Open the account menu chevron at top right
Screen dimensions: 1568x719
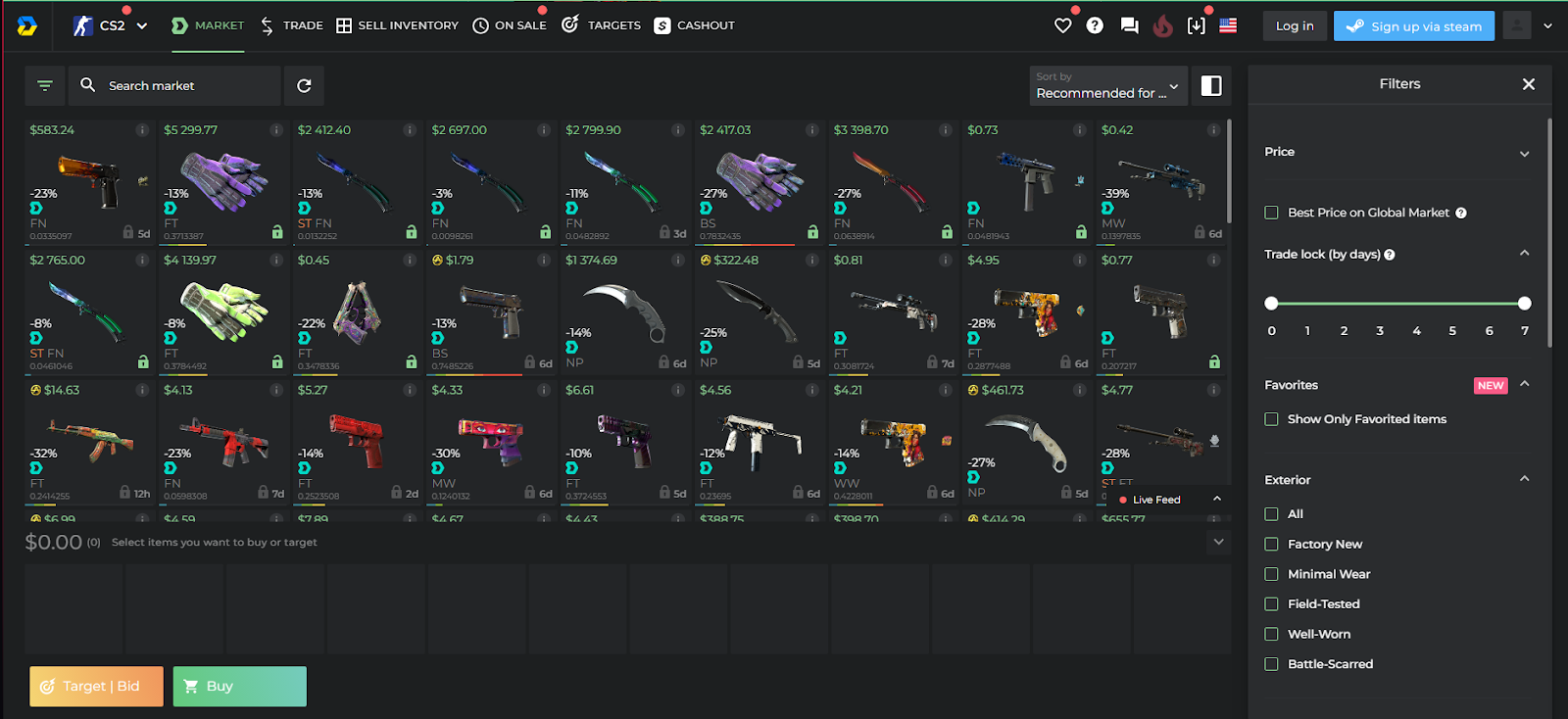(1547, 26)
